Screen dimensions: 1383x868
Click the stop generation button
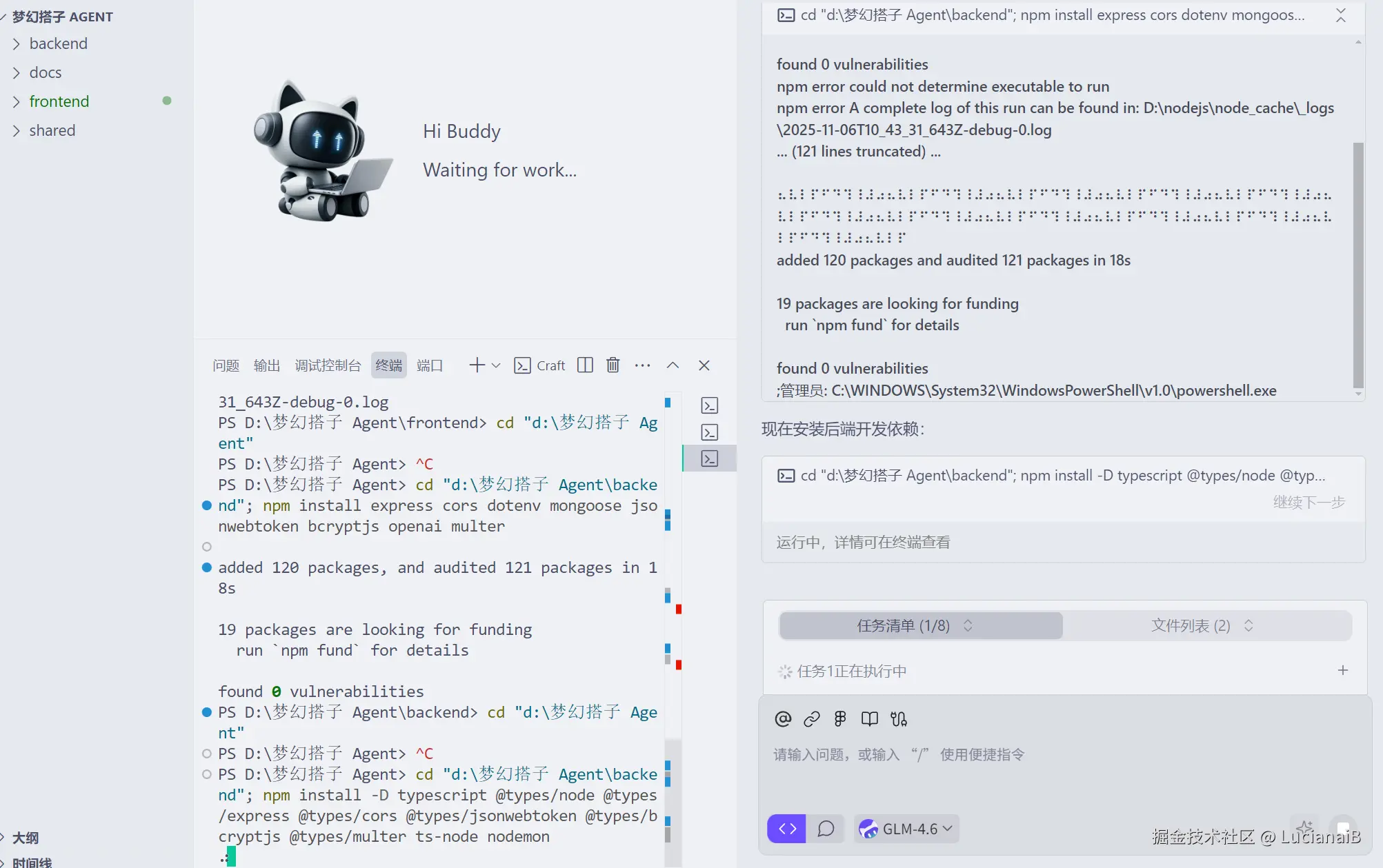(1342, 827)
